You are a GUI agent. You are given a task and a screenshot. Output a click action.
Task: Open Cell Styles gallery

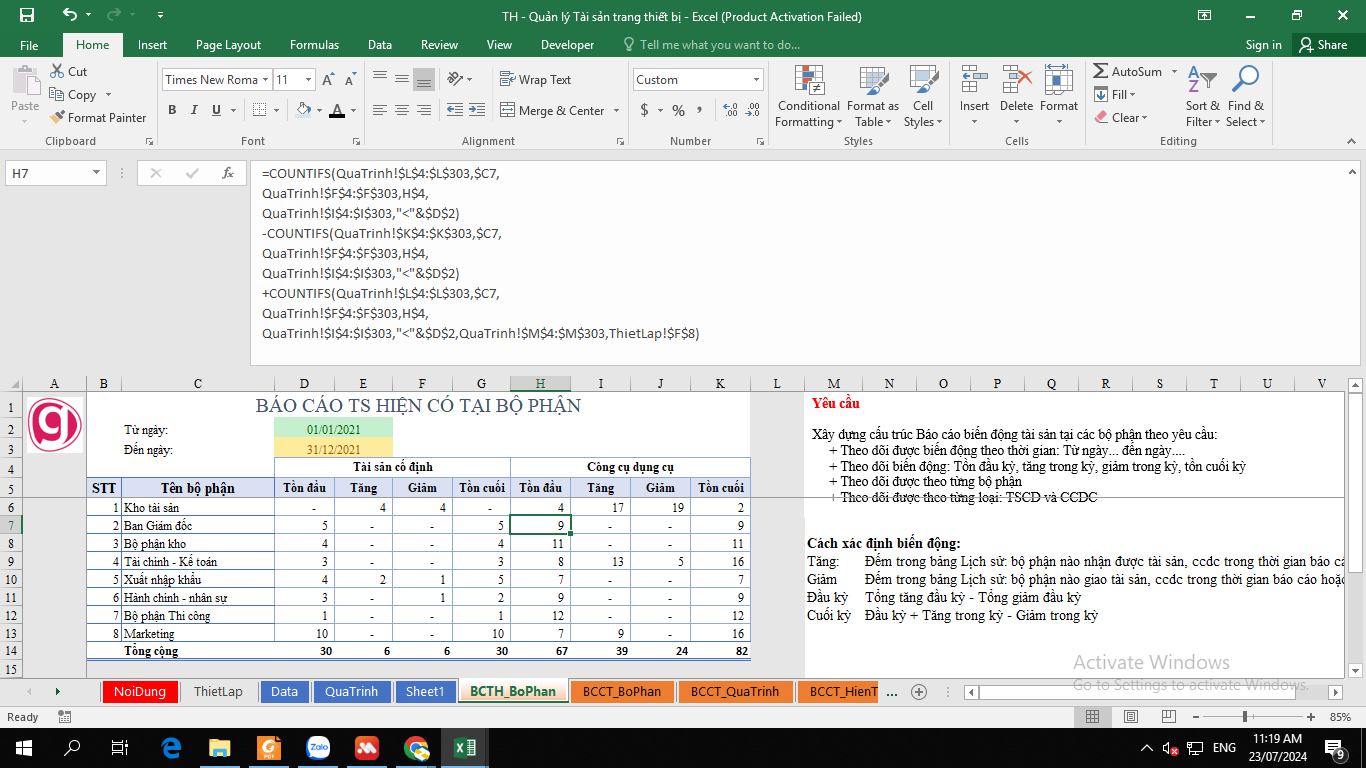923,97
